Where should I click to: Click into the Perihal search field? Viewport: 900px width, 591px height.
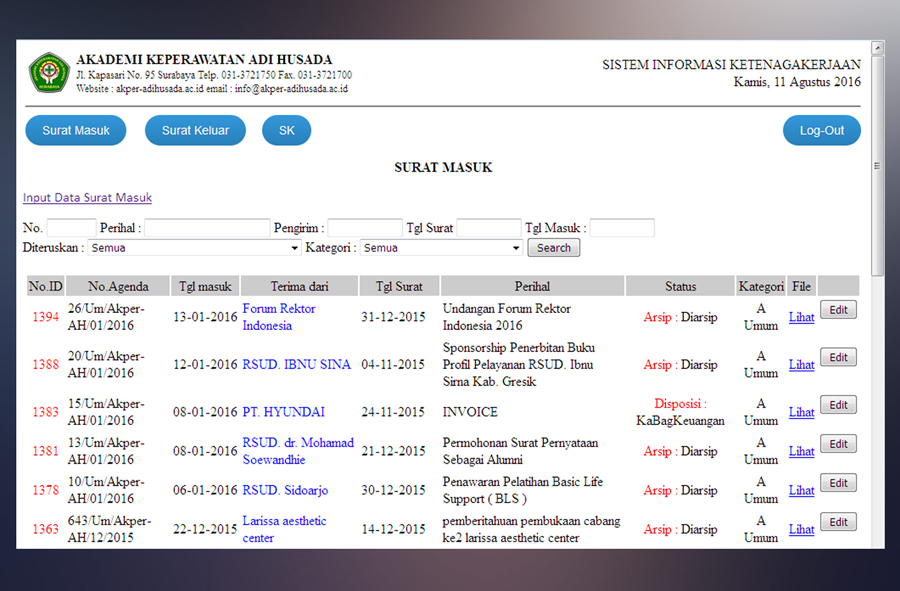click(207, 228)
